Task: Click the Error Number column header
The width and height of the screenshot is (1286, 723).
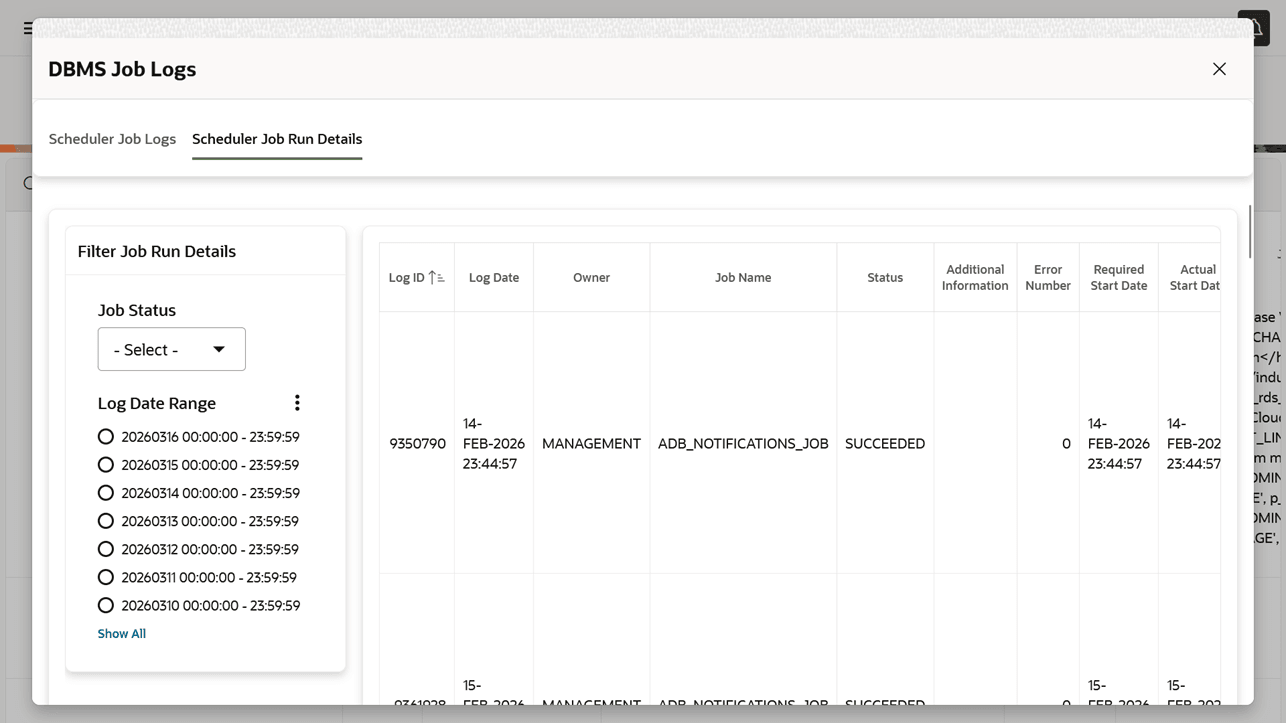Action: (1048, 277)
